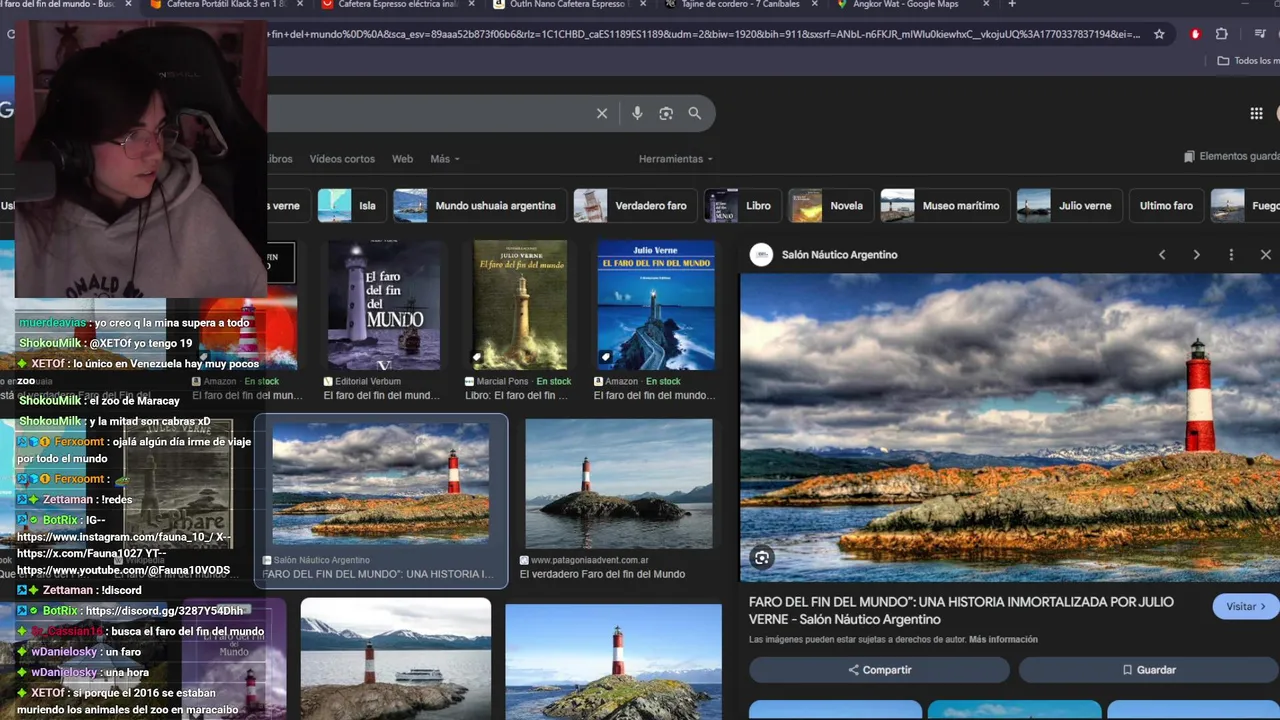Open the blue Julio Verne Amazon book cover
The width and height of the screenshot is (1280, 720).
[656, 305]
